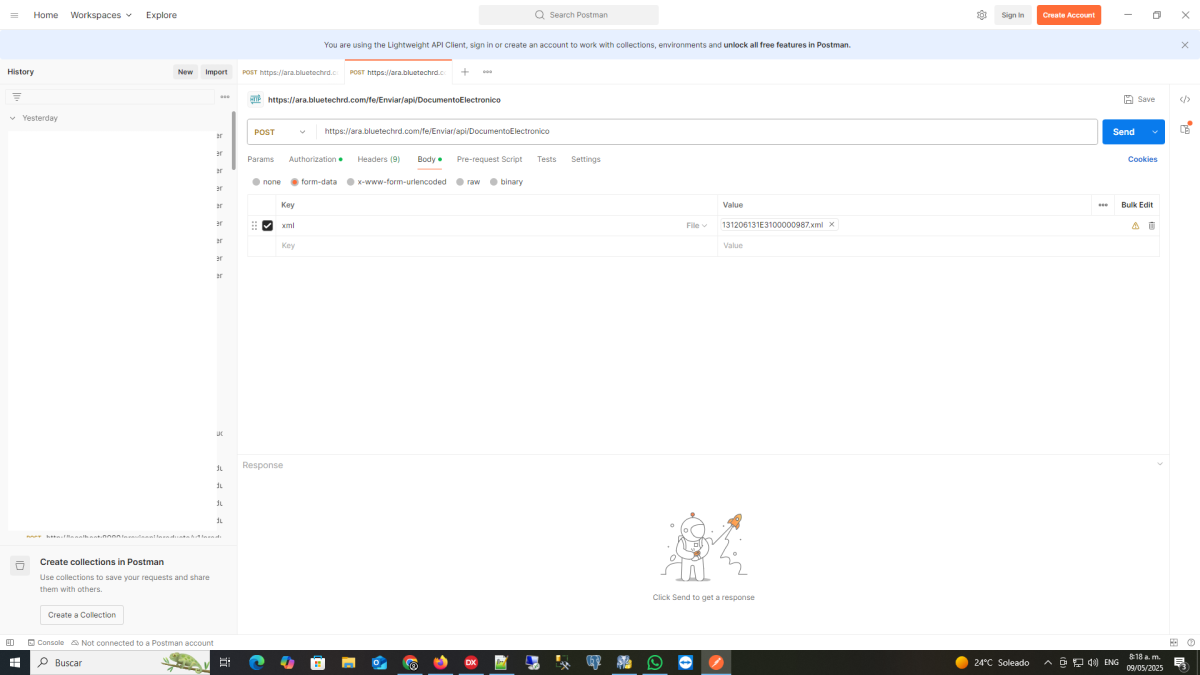Image resolution: width=1200 pixels, height=675 pixels.
Task: Click Import button in History sidebar
Action: (216, 72)
